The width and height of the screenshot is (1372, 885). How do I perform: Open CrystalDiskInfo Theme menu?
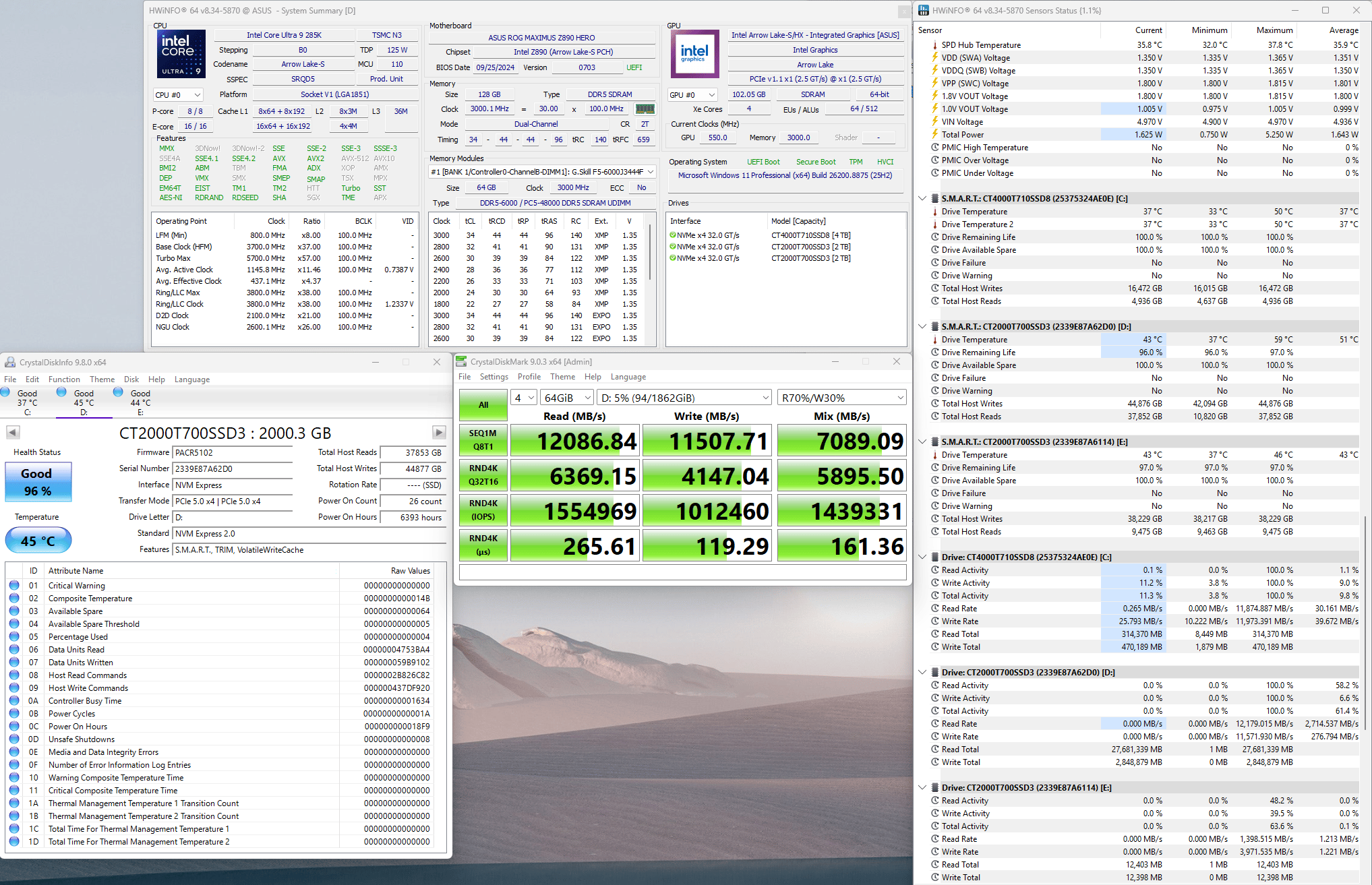[102, 379]
